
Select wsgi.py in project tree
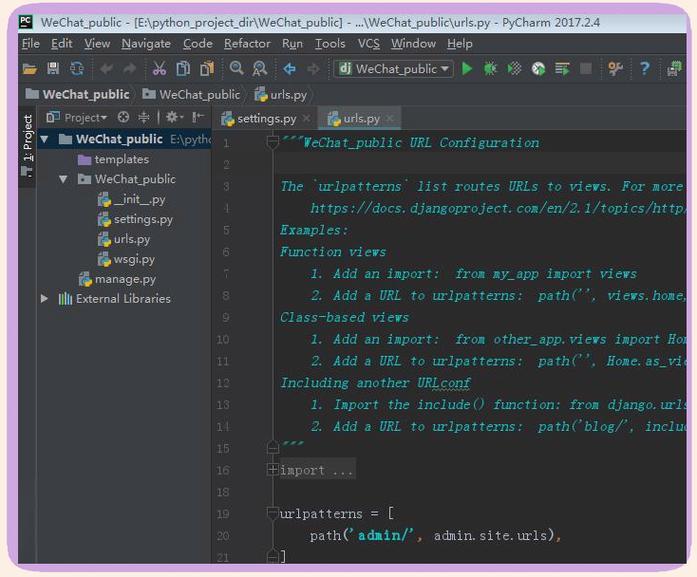tap(126, 259)
